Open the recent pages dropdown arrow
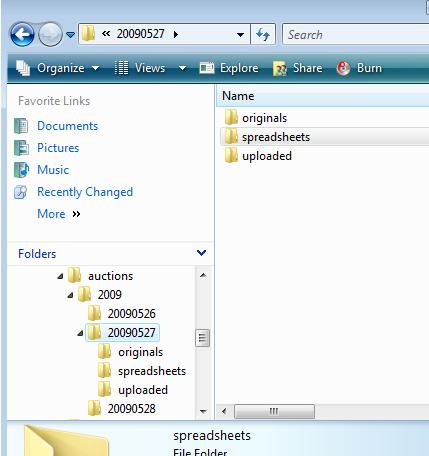 (x=70, y=34)
